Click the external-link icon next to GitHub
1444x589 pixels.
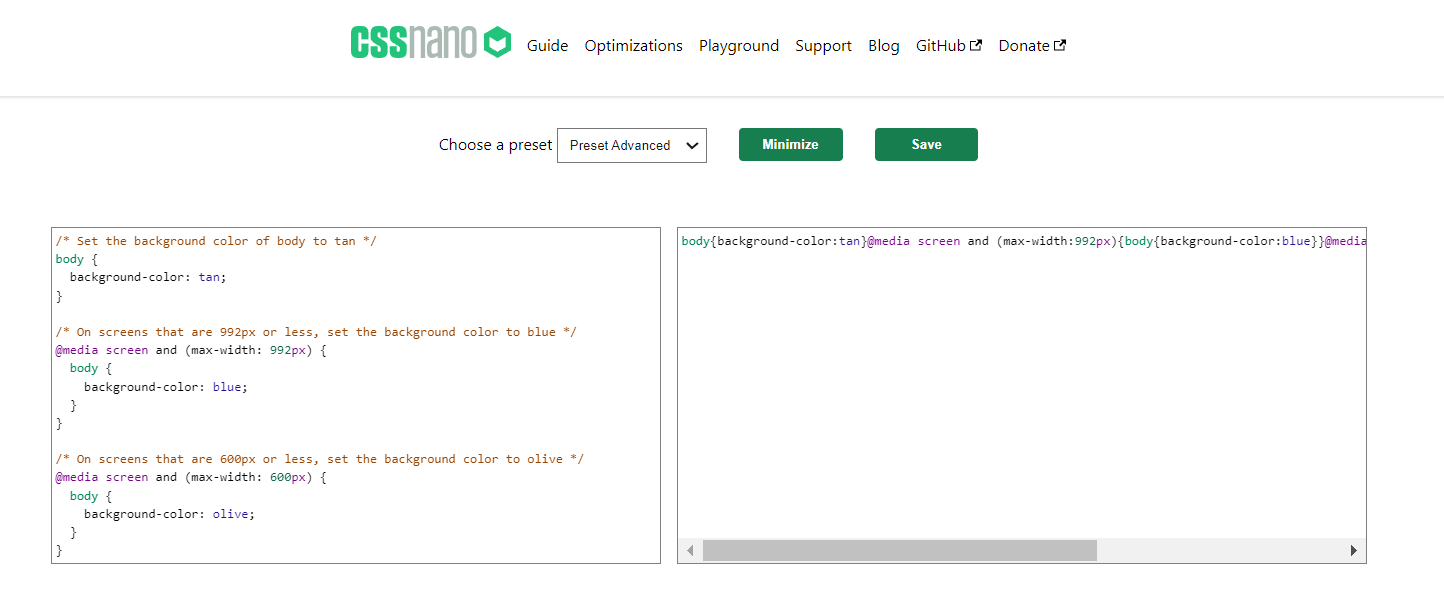click(x=974, y=44)
